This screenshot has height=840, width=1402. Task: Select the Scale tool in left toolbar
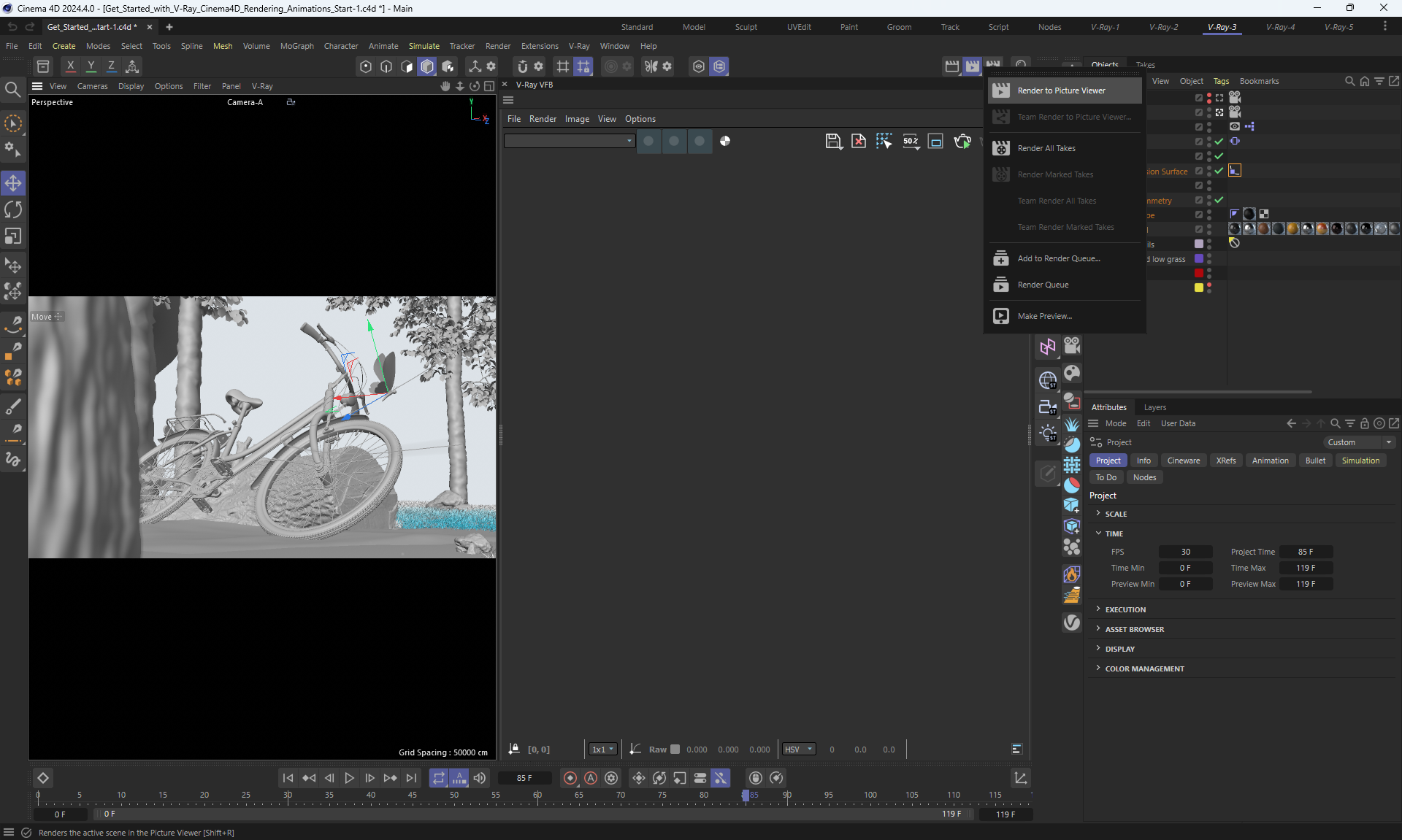tap(13, 236)
